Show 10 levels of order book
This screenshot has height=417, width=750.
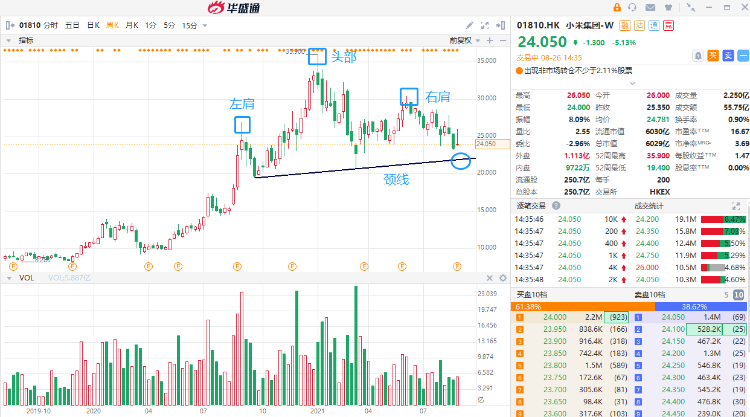click(739, 295)
